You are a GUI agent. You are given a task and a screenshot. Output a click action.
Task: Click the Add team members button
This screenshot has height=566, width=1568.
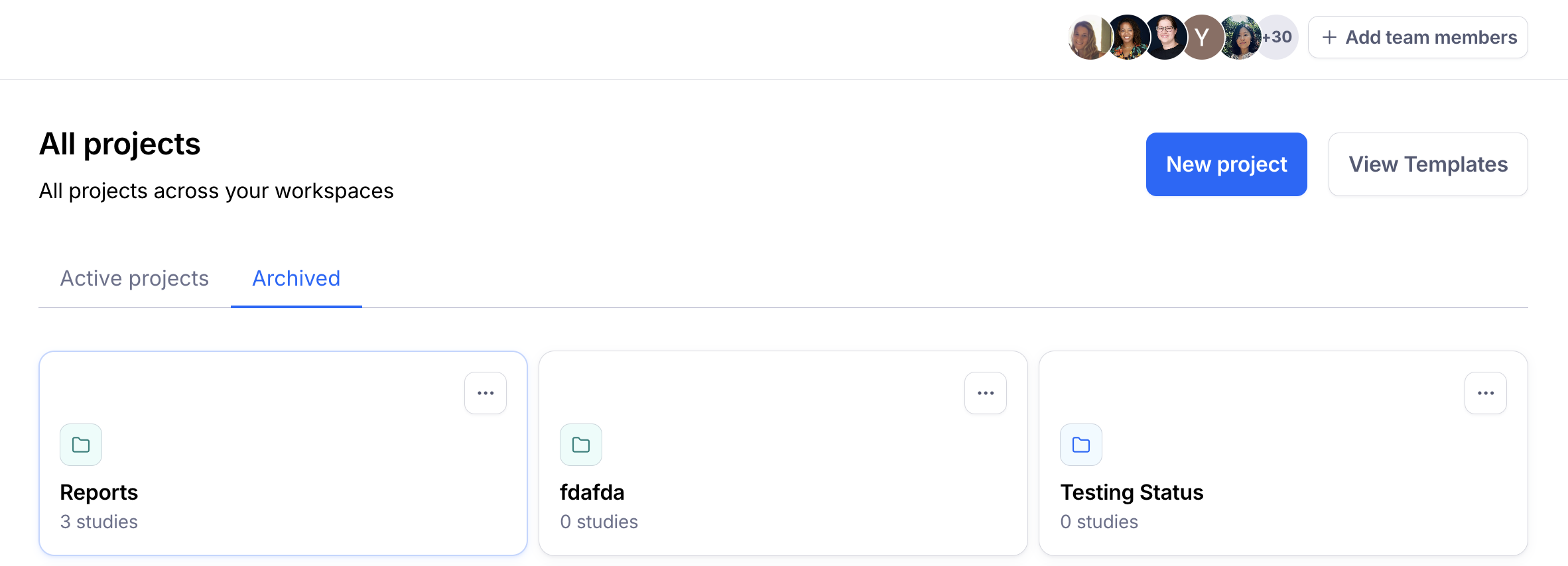coord(1418,37)
